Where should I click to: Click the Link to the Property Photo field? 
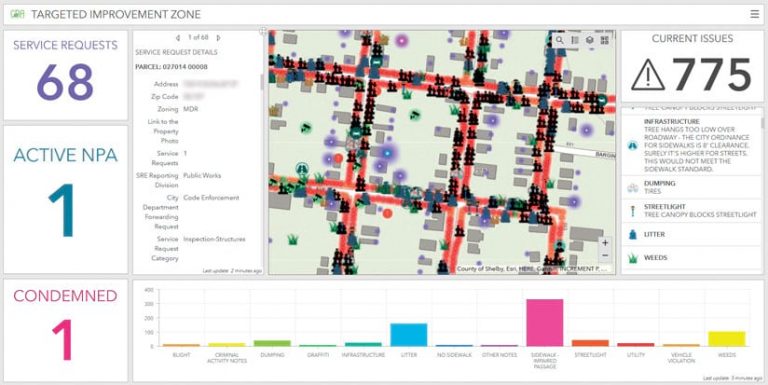(163, 131)
